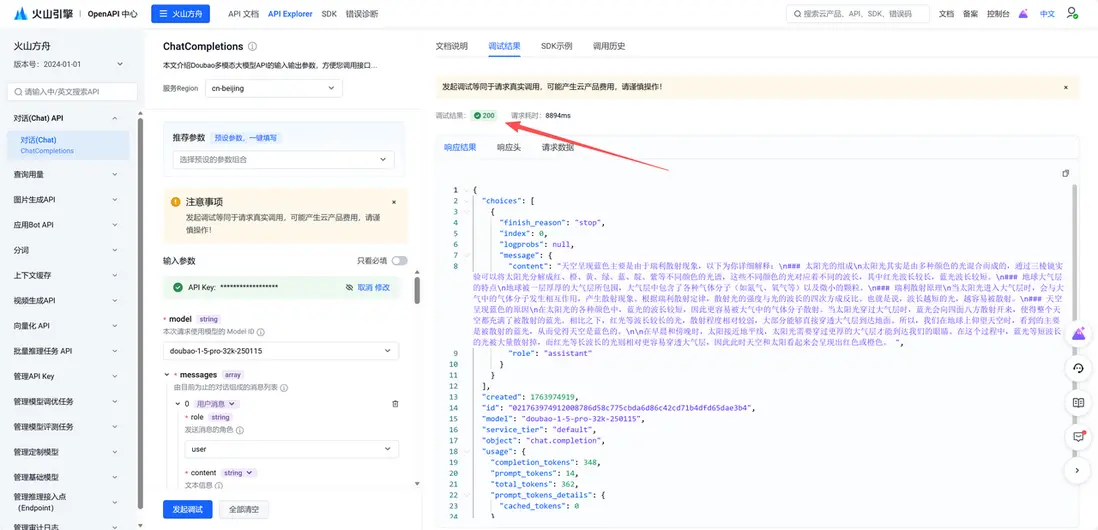Switch to the 调用历史 tab

[x=609, y=46]
